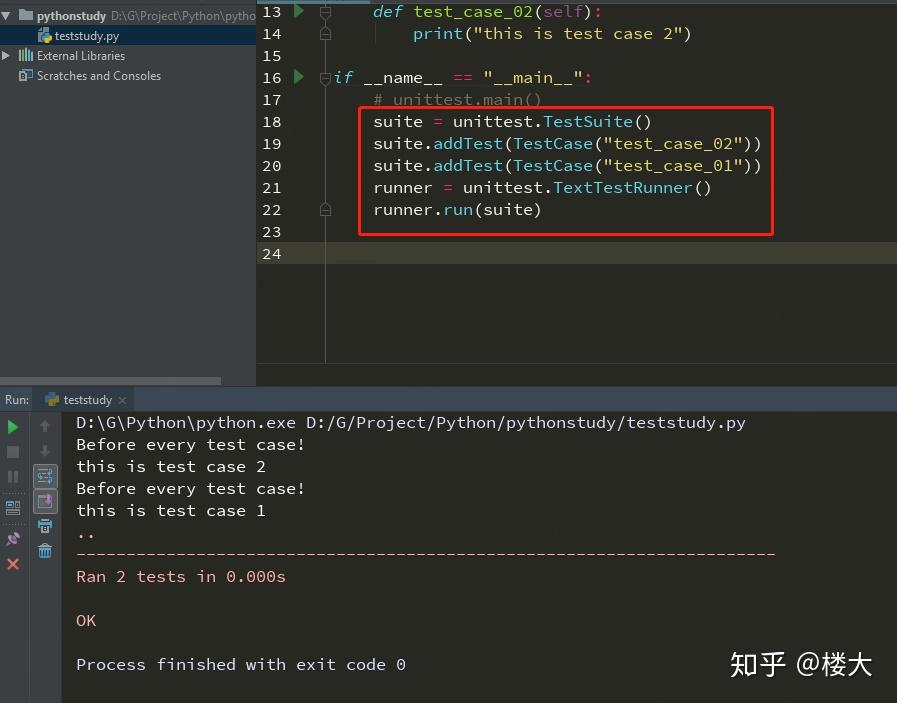Viewport: 897px width, 703px height.
Task: Expand External Libraries
Action: (x=5, y=56)
